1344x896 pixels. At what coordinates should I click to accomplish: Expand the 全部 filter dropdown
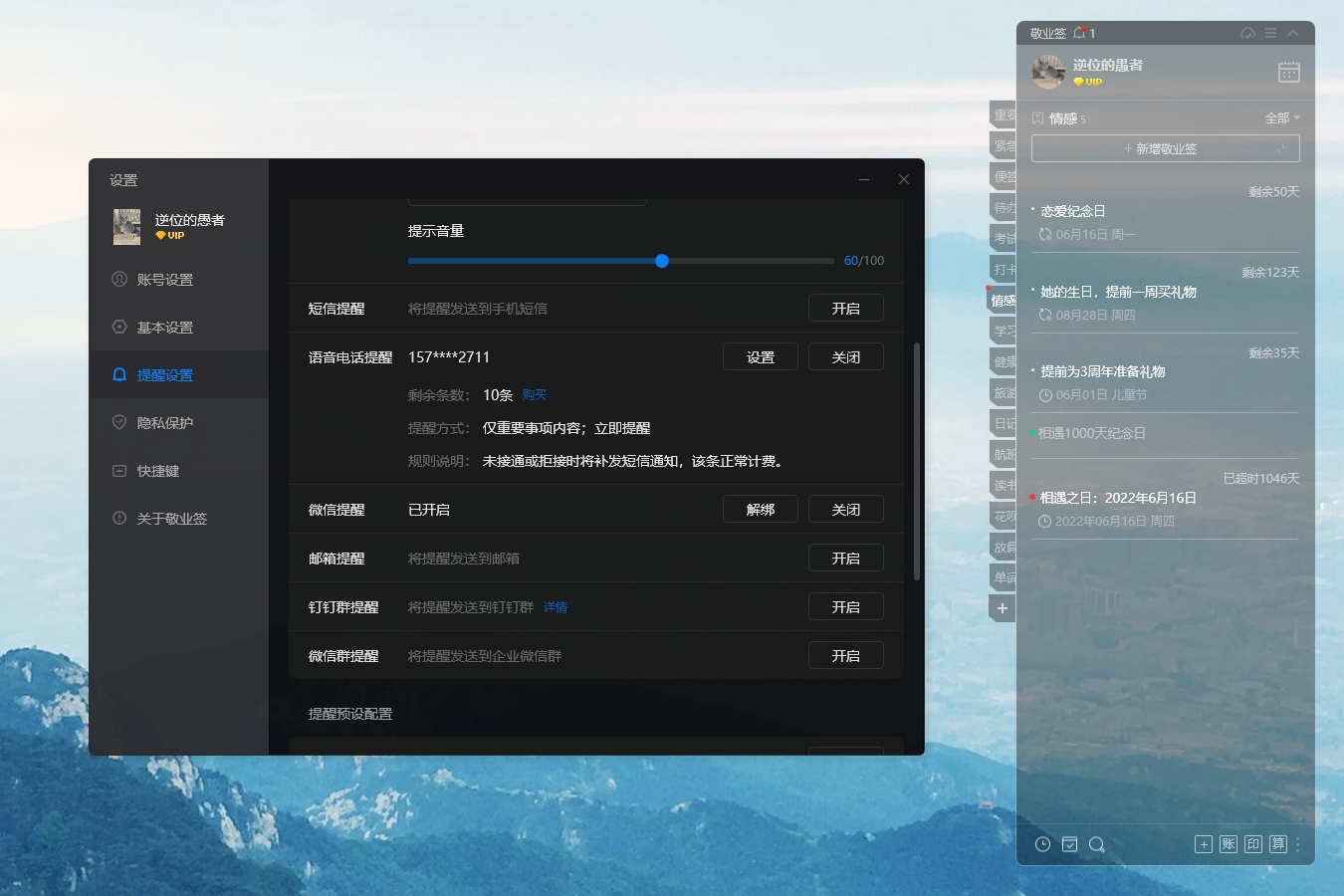click(x=1282, y=117)
